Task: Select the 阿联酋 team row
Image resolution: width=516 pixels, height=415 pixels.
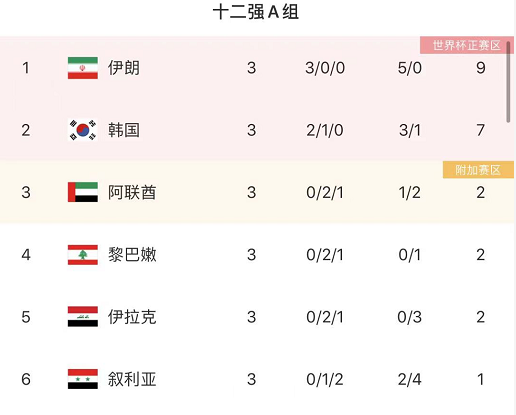Action: point(257,192)
